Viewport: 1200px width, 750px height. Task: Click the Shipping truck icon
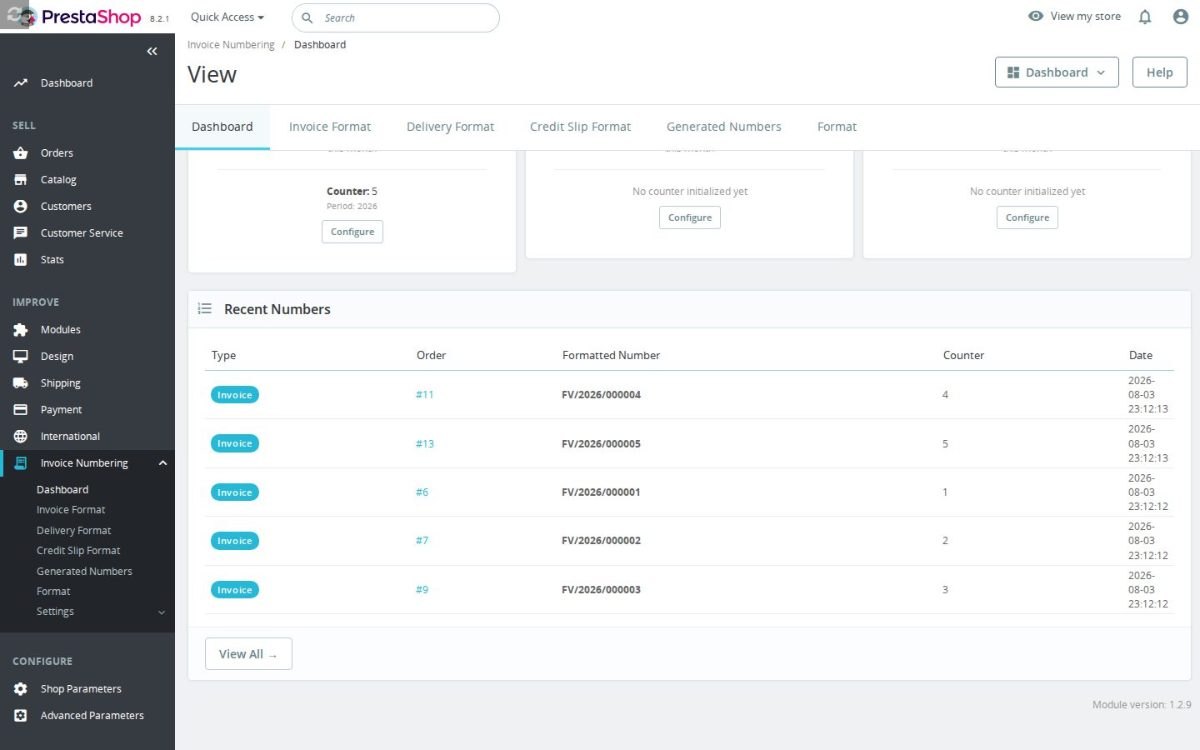click(20, 383)
